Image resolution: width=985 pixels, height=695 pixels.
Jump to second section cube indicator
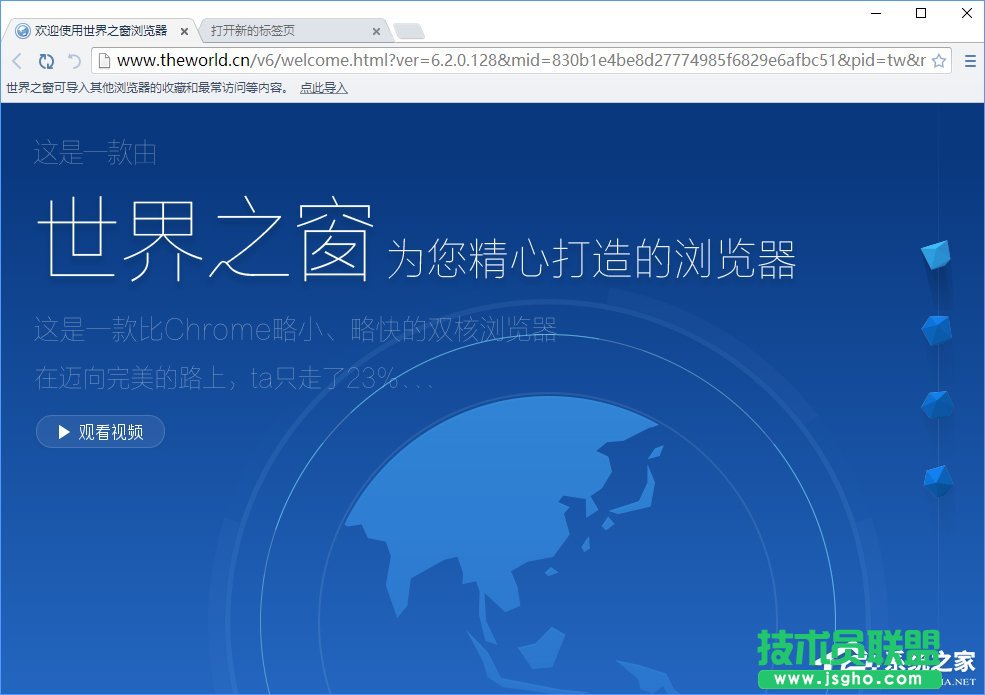[x=937, y=331]
